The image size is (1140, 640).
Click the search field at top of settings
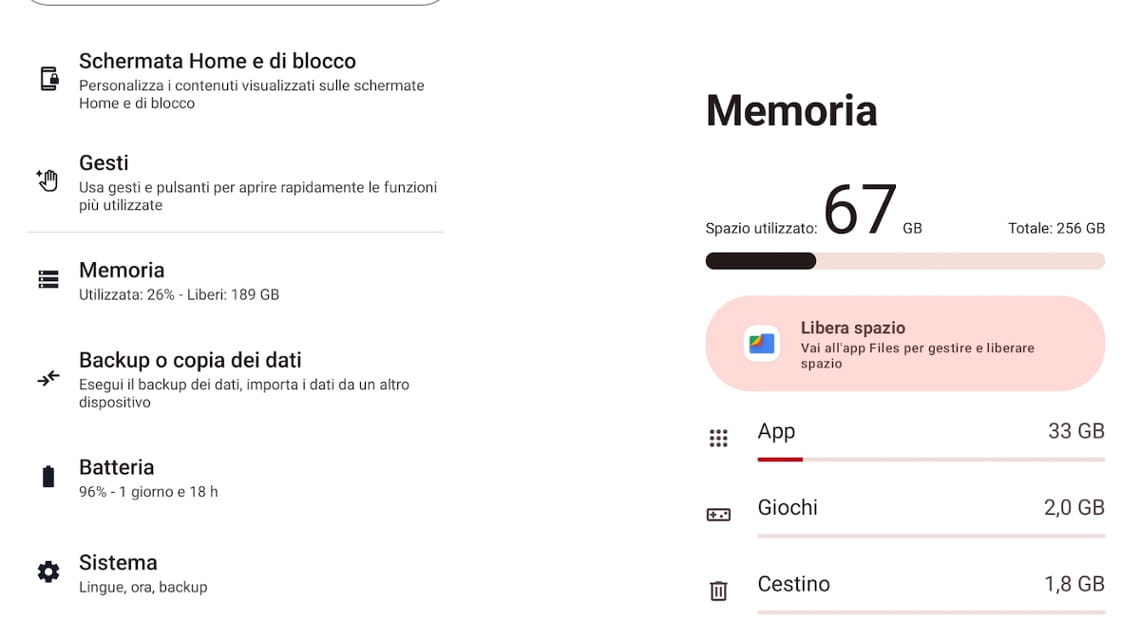[235, 3]
